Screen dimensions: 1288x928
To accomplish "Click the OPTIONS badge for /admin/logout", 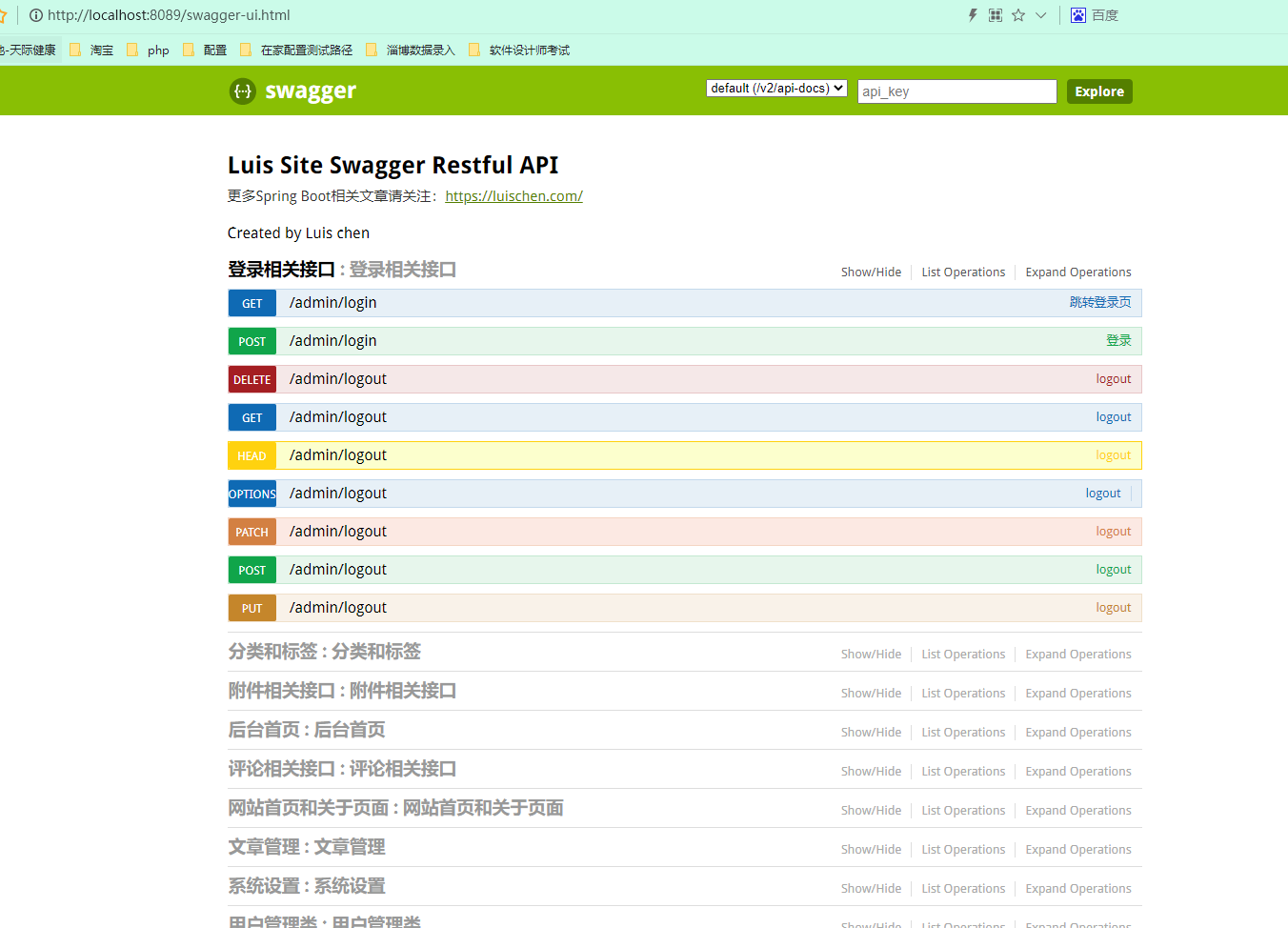I will point(252,494).
